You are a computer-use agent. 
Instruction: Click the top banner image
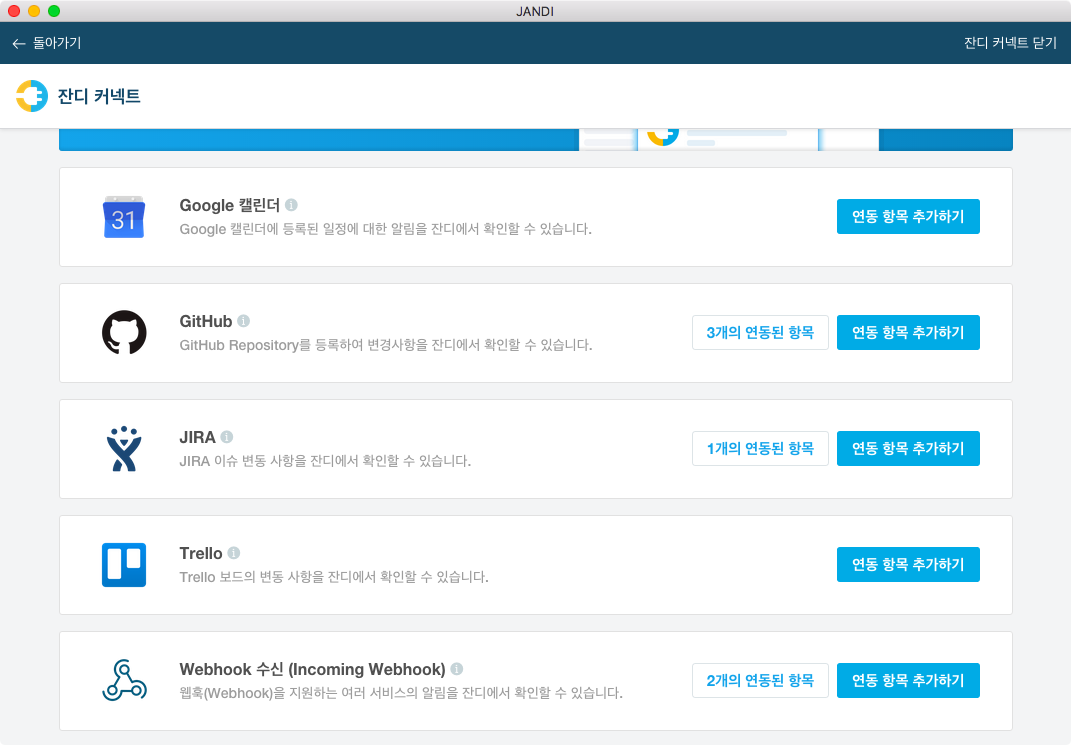point(535,140)
